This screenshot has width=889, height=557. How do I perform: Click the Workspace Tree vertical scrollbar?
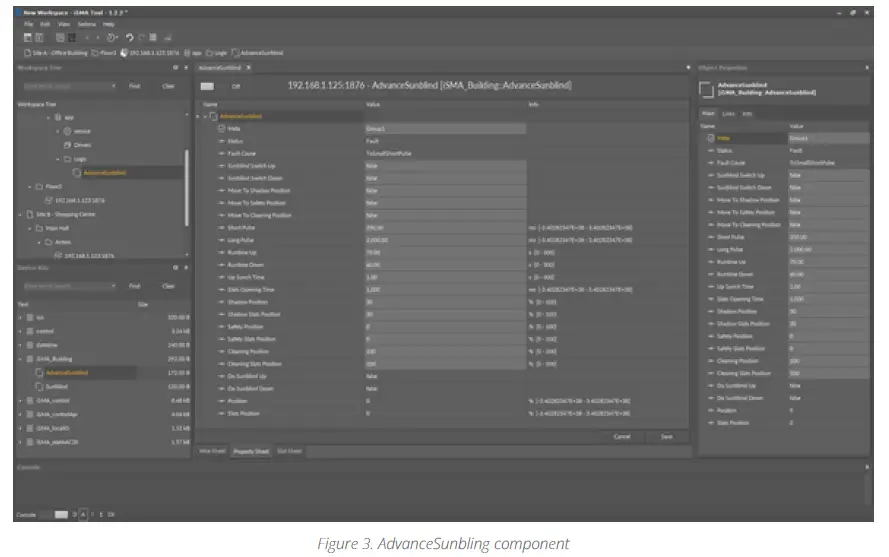pos(187,188)
